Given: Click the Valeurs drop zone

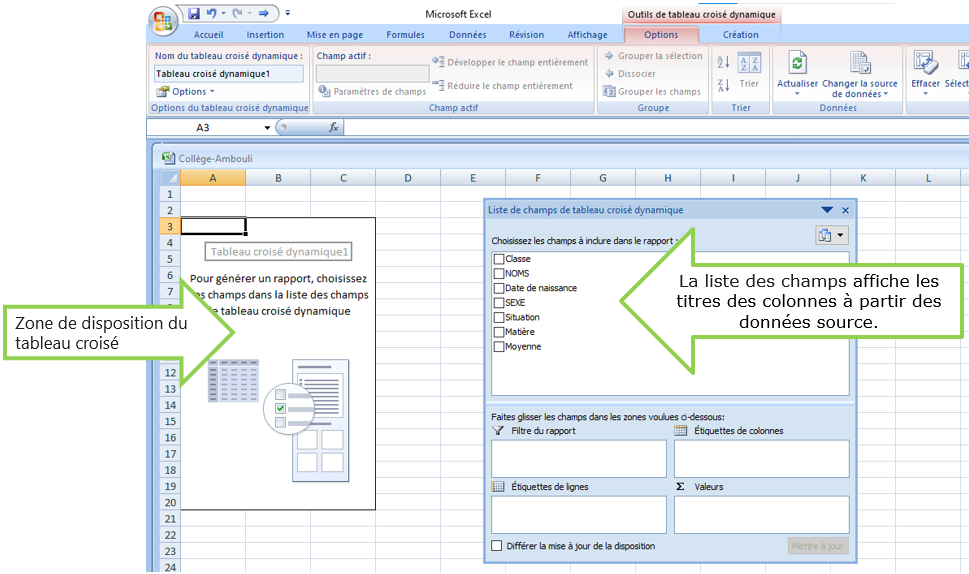Looking at the screenshot, I should pos(762,514).
